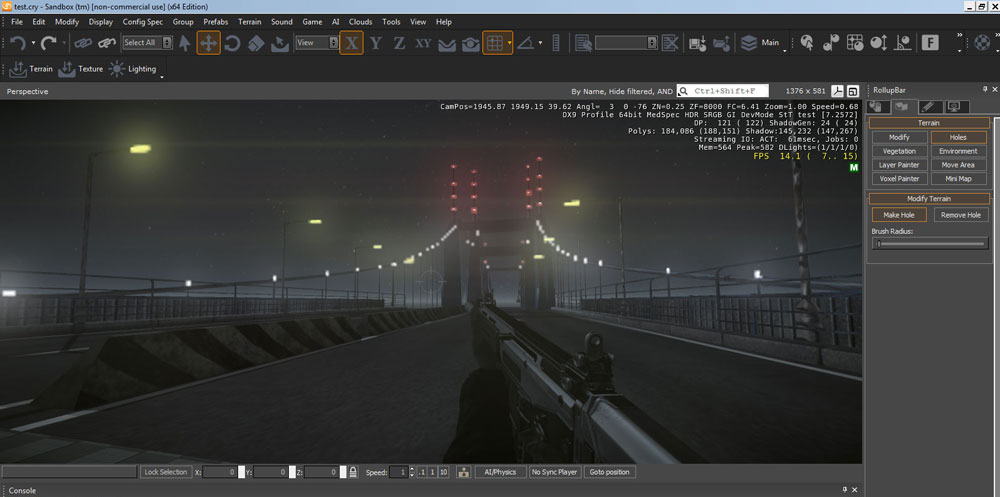This screenshot has width=1000, height=497.
Task: Toggle the scale lock padlock icon
Action: pyautogui.click(x=353, y=472)
